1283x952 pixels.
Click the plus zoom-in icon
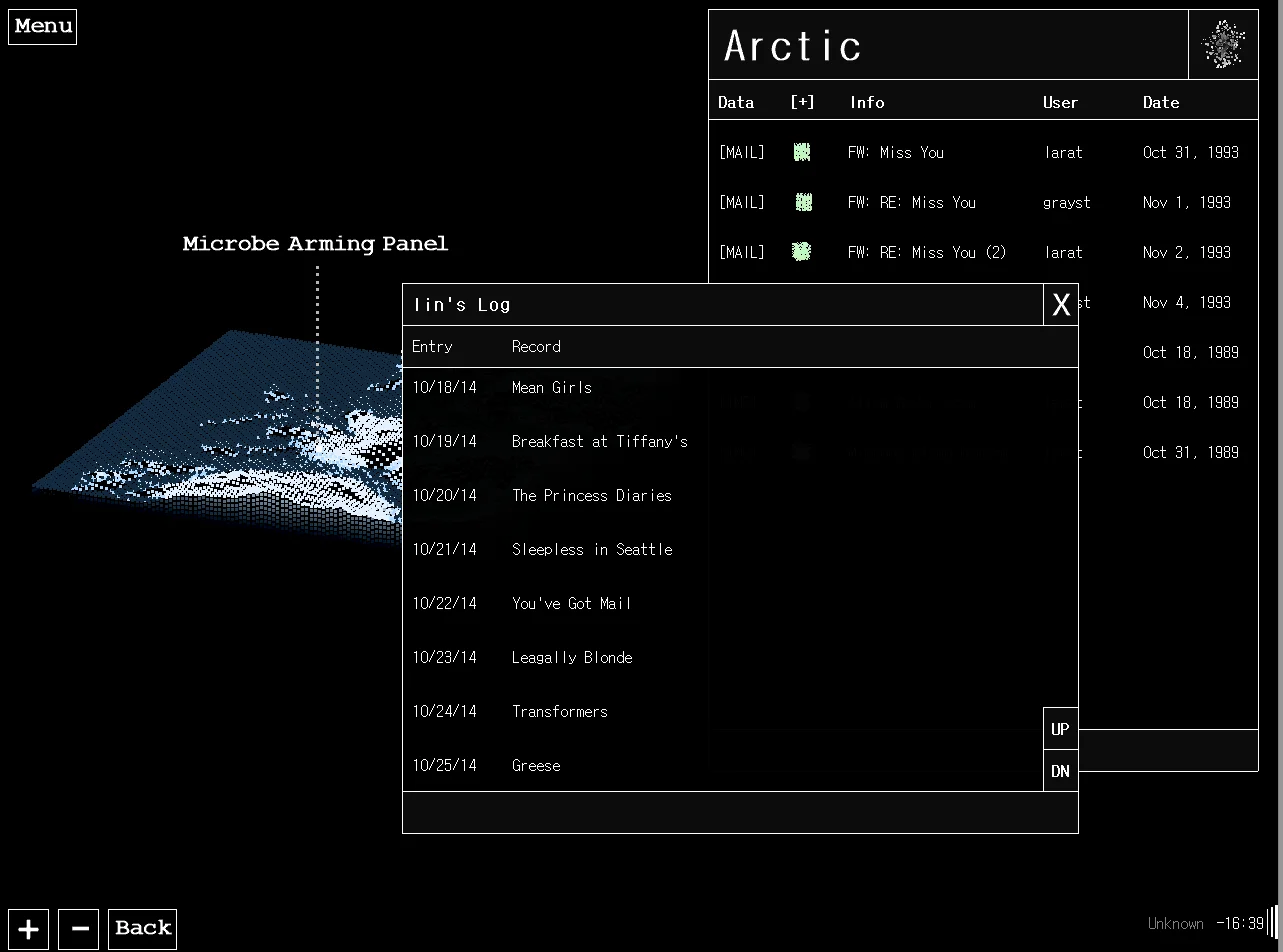[x=29, y=929]
